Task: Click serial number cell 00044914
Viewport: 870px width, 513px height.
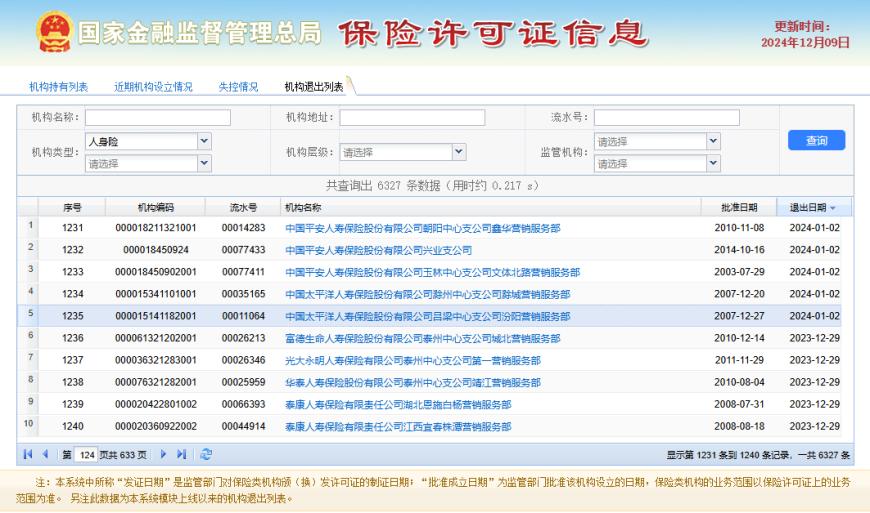Action: tap(244, 426)
